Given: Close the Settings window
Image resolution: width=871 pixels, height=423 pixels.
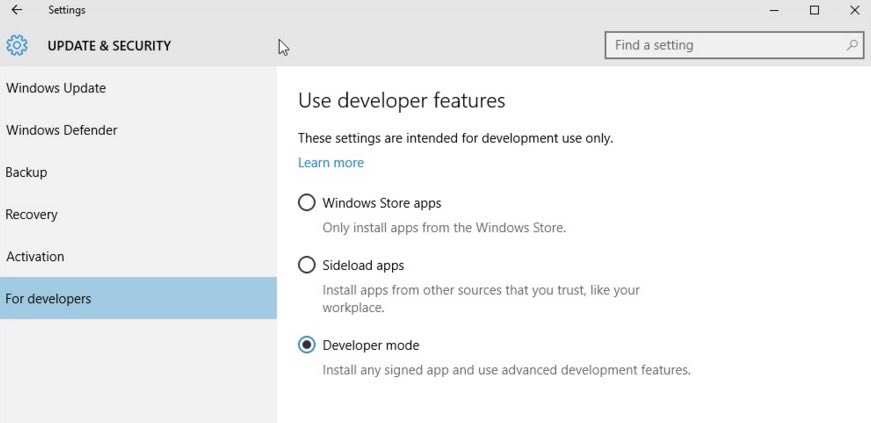Looking at the screenshot, I should [x=853, y=10].
